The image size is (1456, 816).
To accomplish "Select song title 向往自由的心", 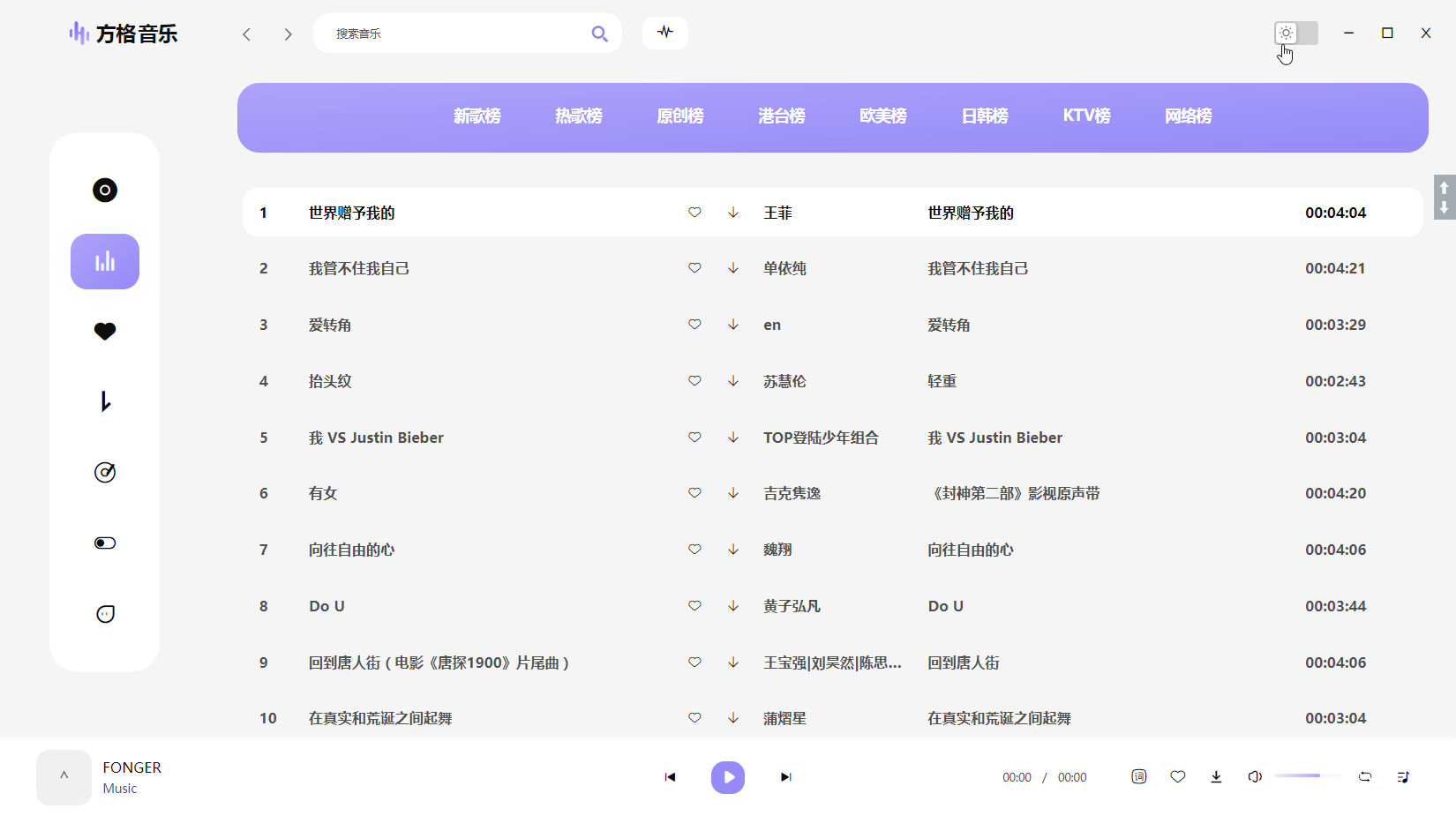I will click(x=352, y=550).
